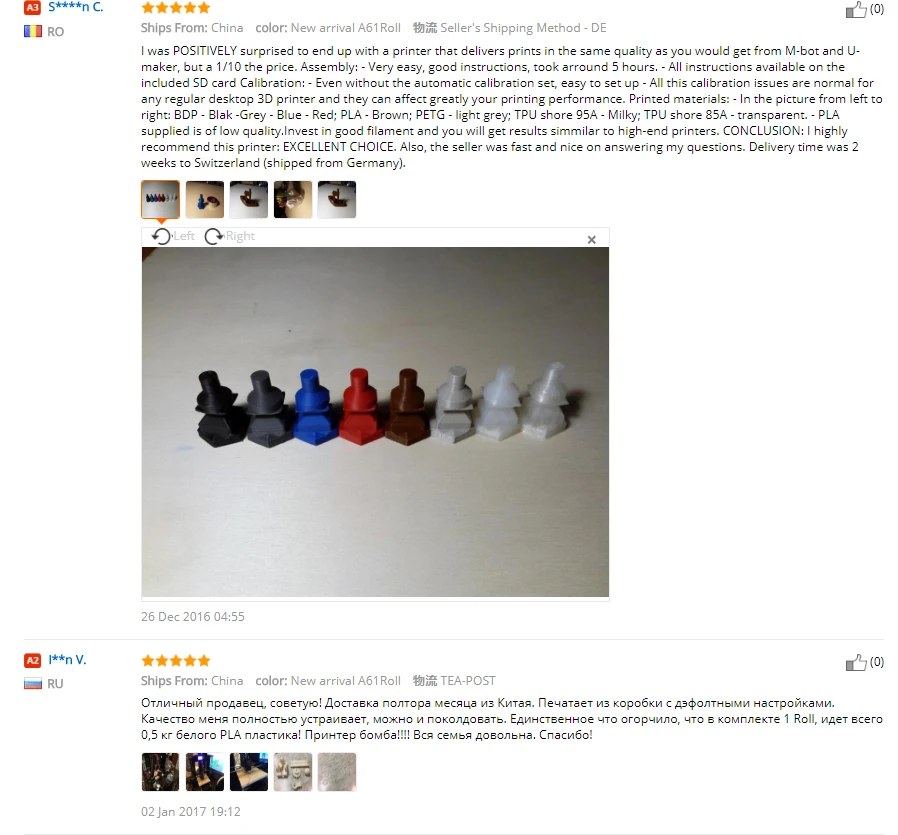Open reviewer name I**n V.
This screenshot has width=898, height=835.
coord(67,660)
